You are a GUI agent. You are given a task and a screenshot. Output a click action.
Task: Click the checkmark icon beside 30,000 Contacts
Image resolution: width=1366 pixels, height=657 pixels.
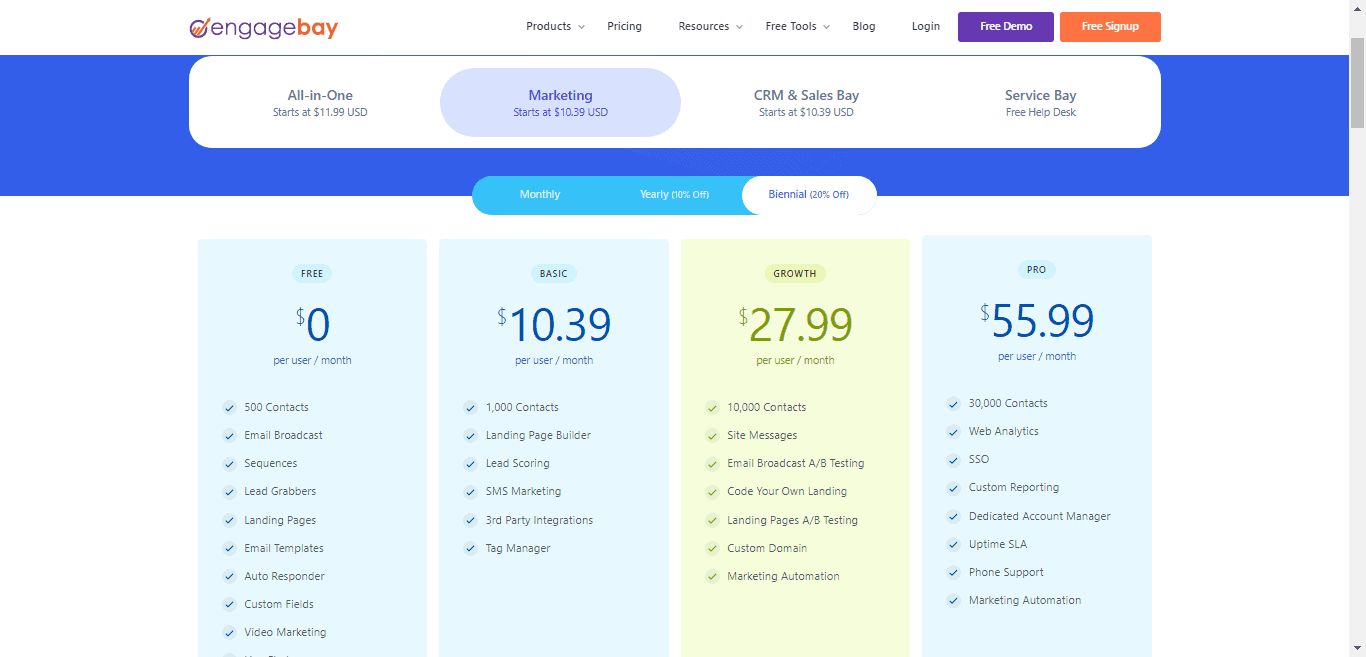pos(953,403)
